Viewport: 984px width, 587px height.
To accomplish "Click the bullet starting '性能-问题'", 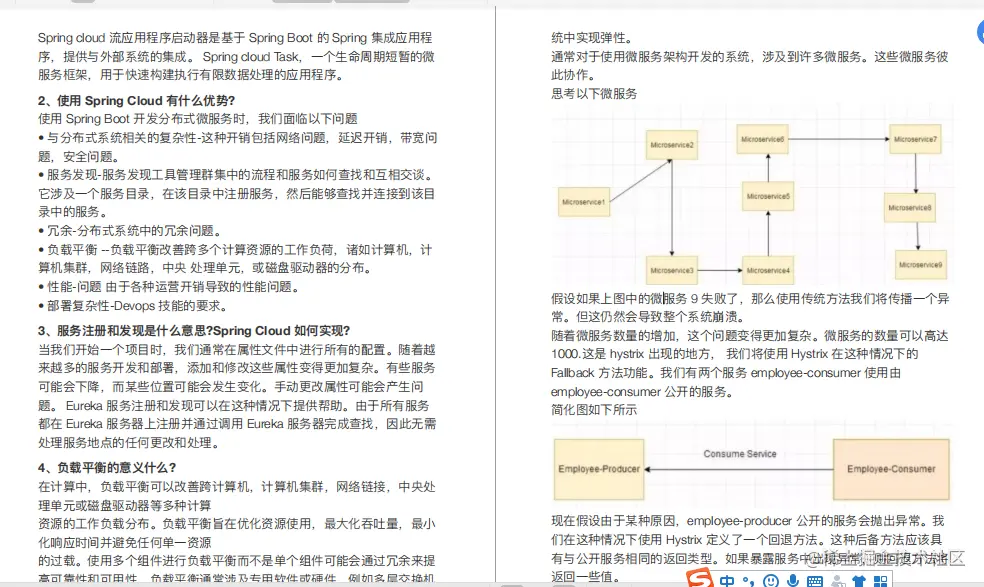I will tap(169, 287).
